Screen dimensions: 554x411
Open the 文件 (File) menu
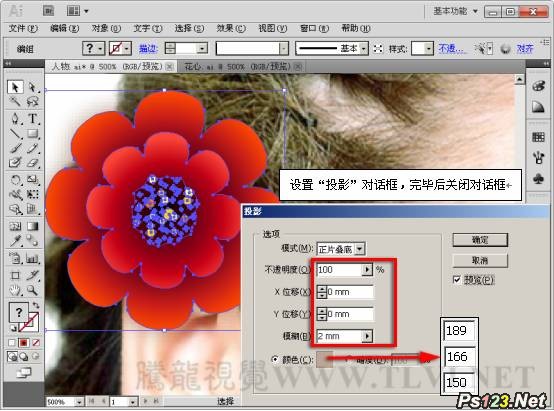pos(23,28)
